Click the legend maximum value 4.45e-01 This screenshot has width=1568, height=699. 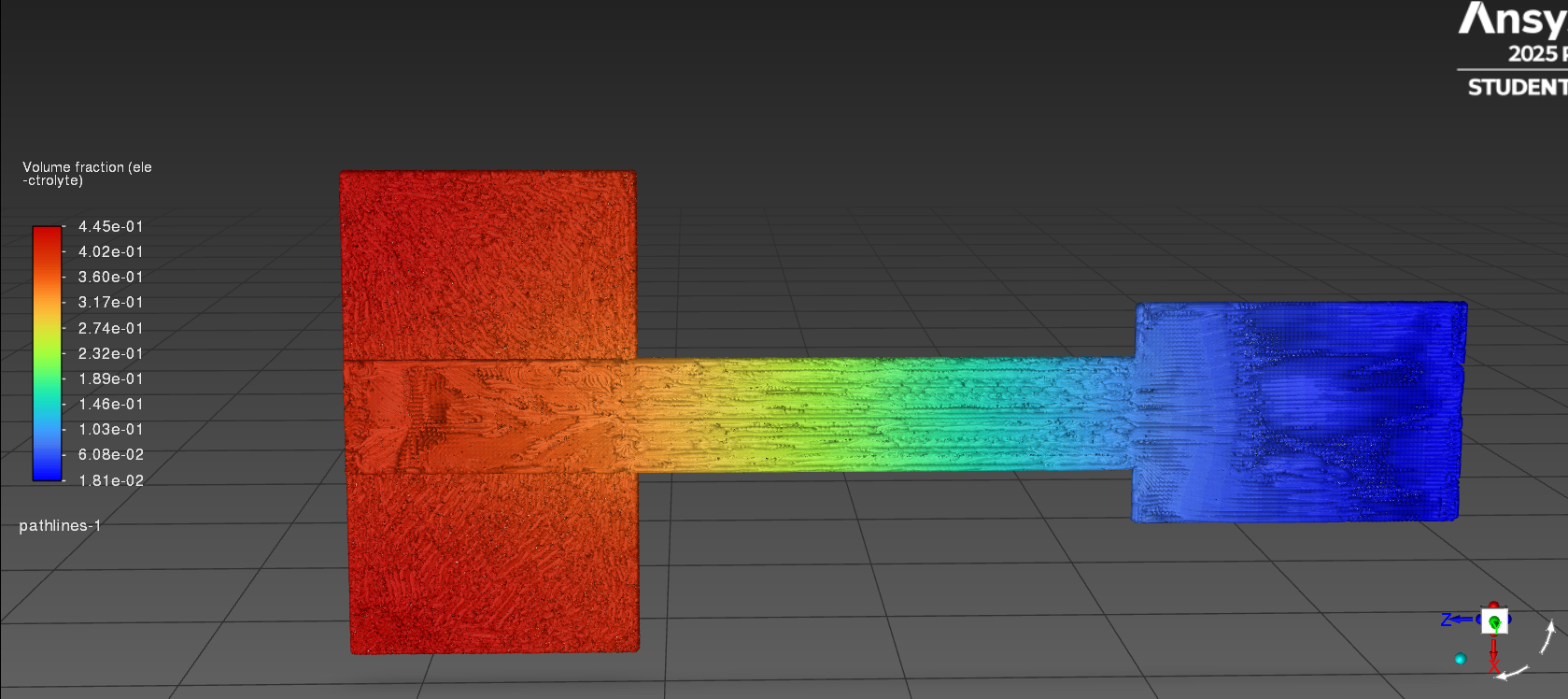point(111,226)
